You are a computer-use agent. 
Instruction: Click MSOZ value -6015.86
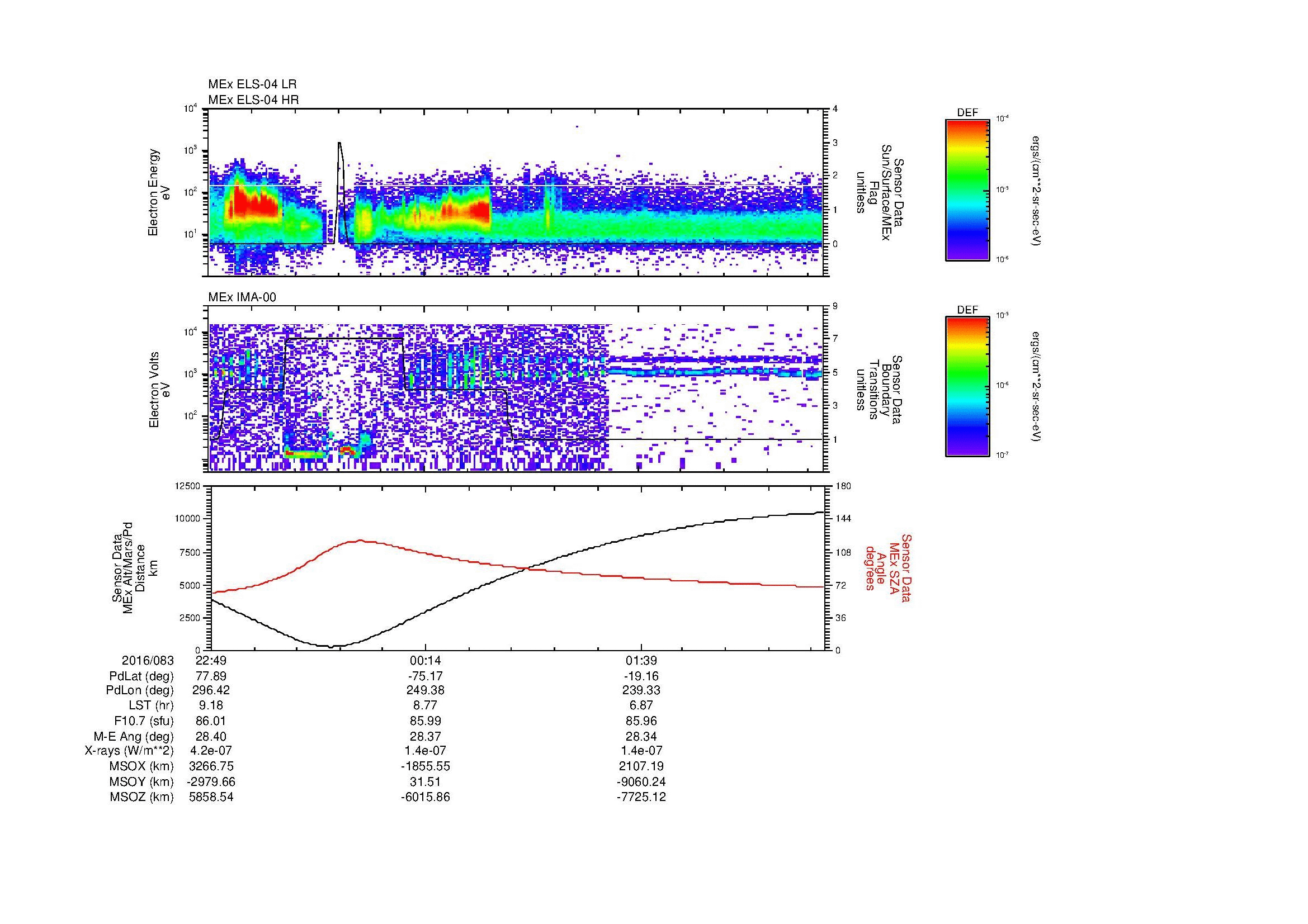click(425, 797)
